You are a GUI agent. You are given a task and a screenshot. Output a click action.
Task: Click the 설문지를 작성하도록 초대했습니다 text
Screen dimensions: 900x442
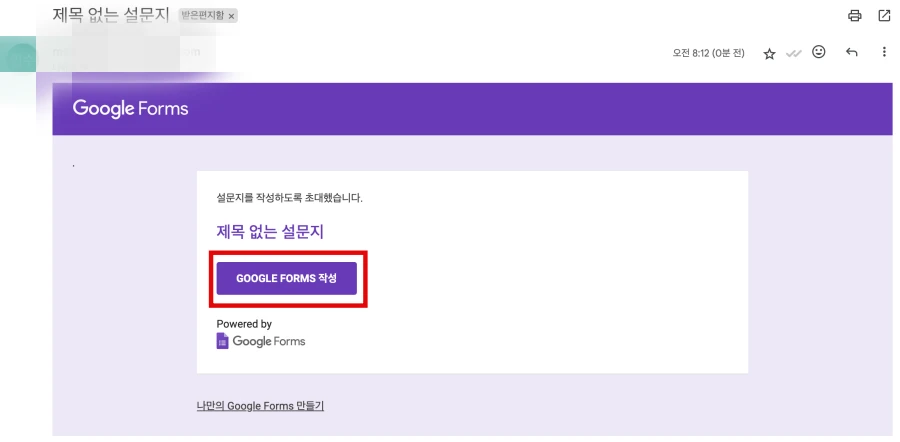point(289,198)
